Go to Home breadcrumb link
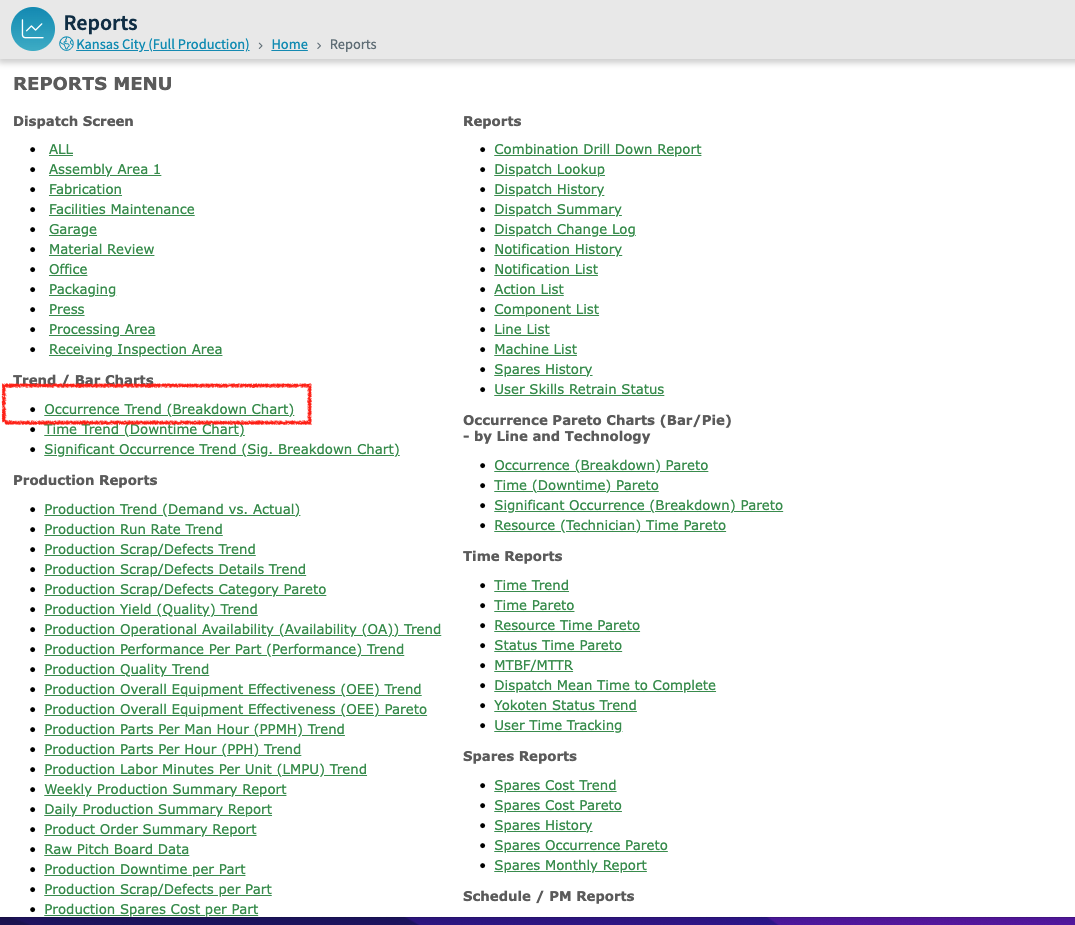This screenshot has height=925, width=1075. [289, 45]
